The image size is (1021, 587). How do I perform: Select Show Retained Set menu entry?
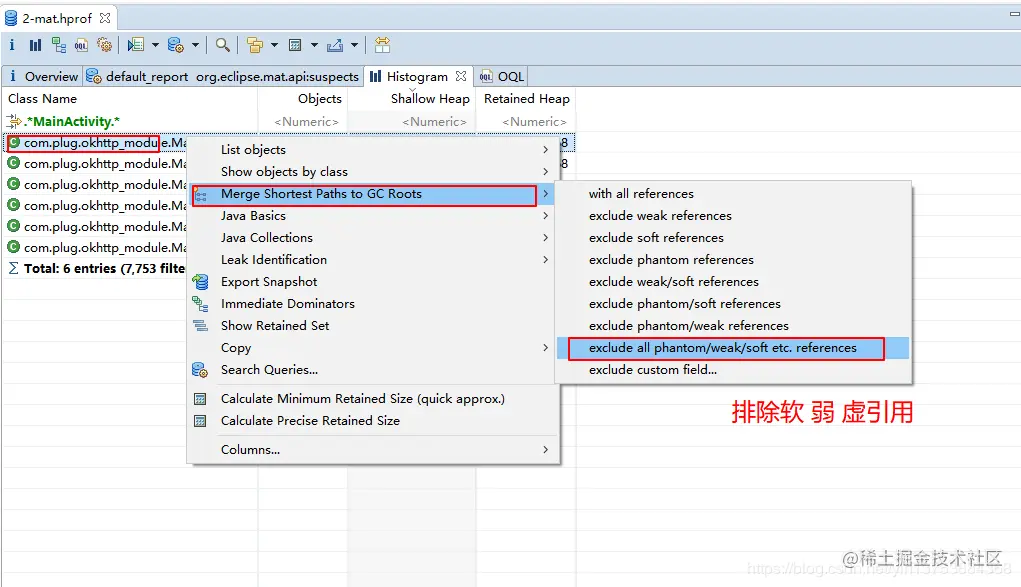(372, 326)
